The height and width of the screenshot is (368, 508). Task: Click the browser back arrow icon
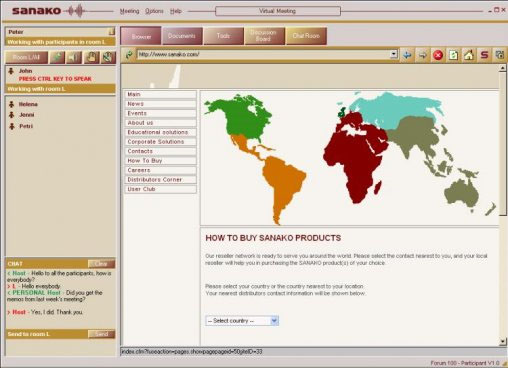point(407,55)
